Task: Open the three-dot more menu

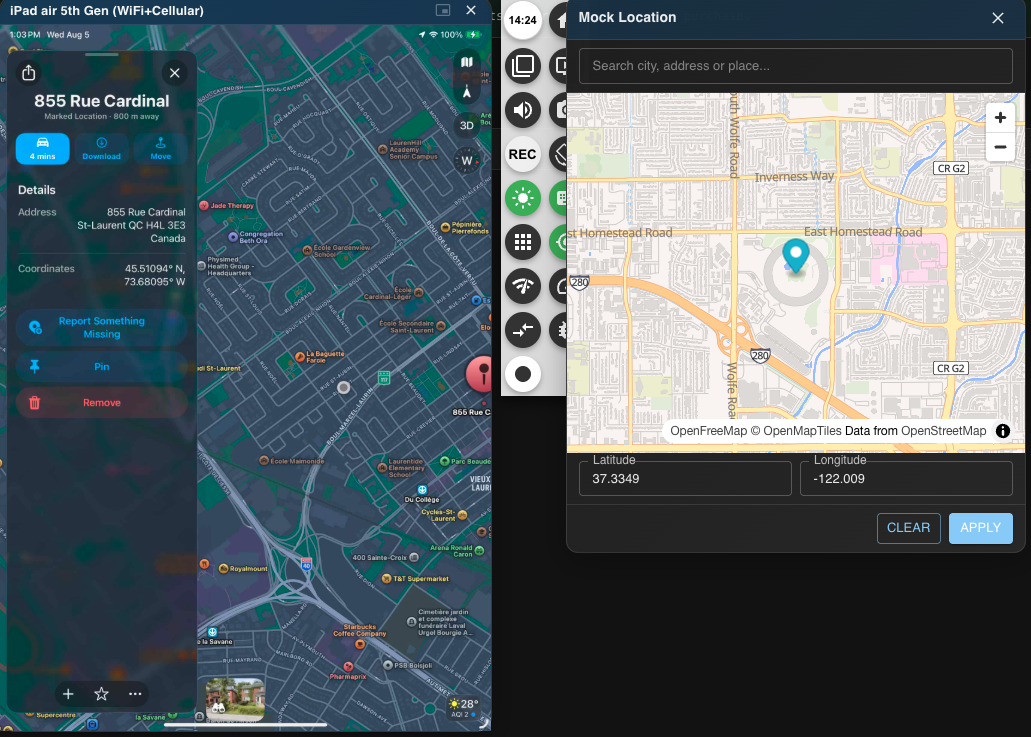Action: [135, 694]
